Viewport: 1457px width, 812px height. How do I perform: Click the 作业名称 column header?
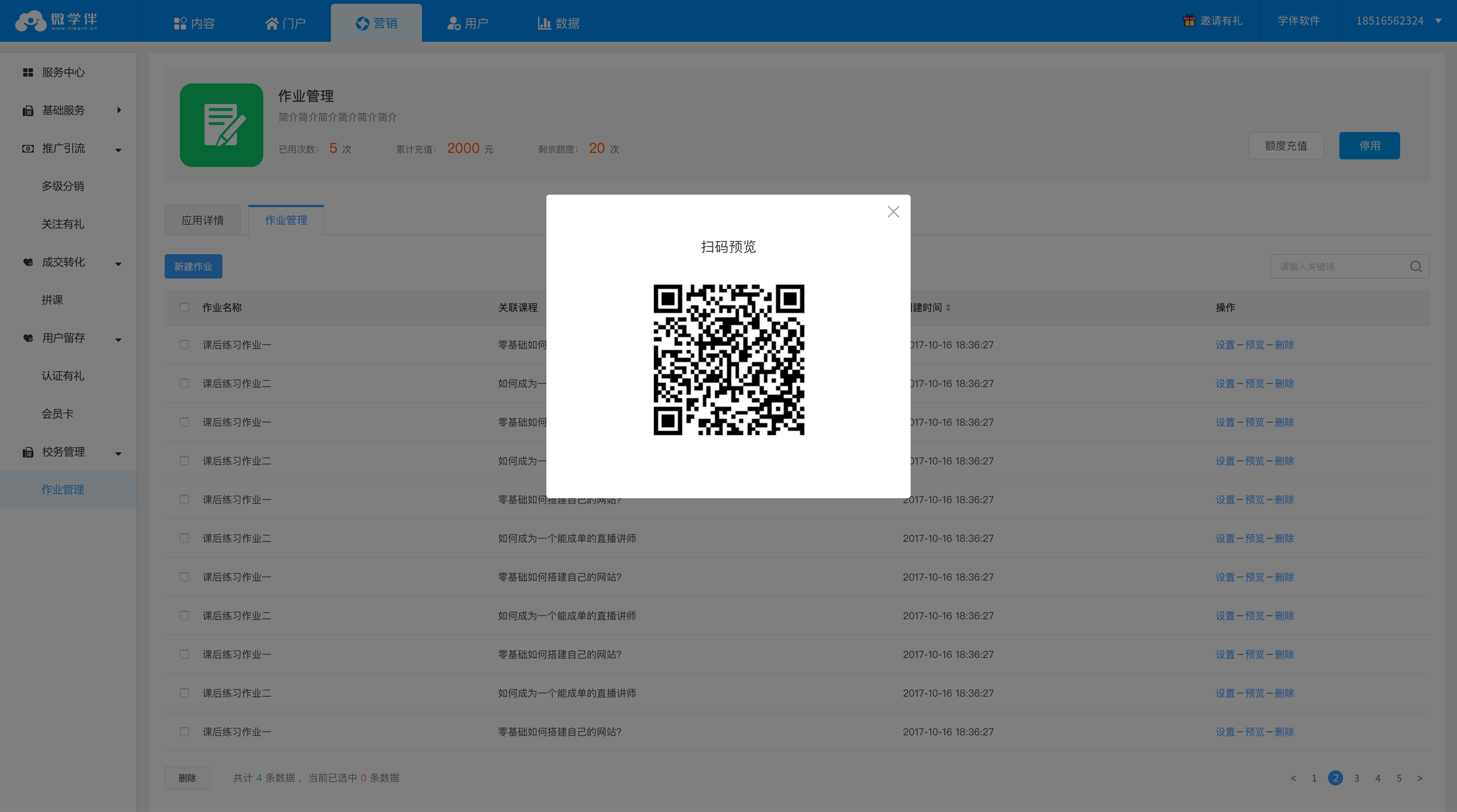coord(222,308)
